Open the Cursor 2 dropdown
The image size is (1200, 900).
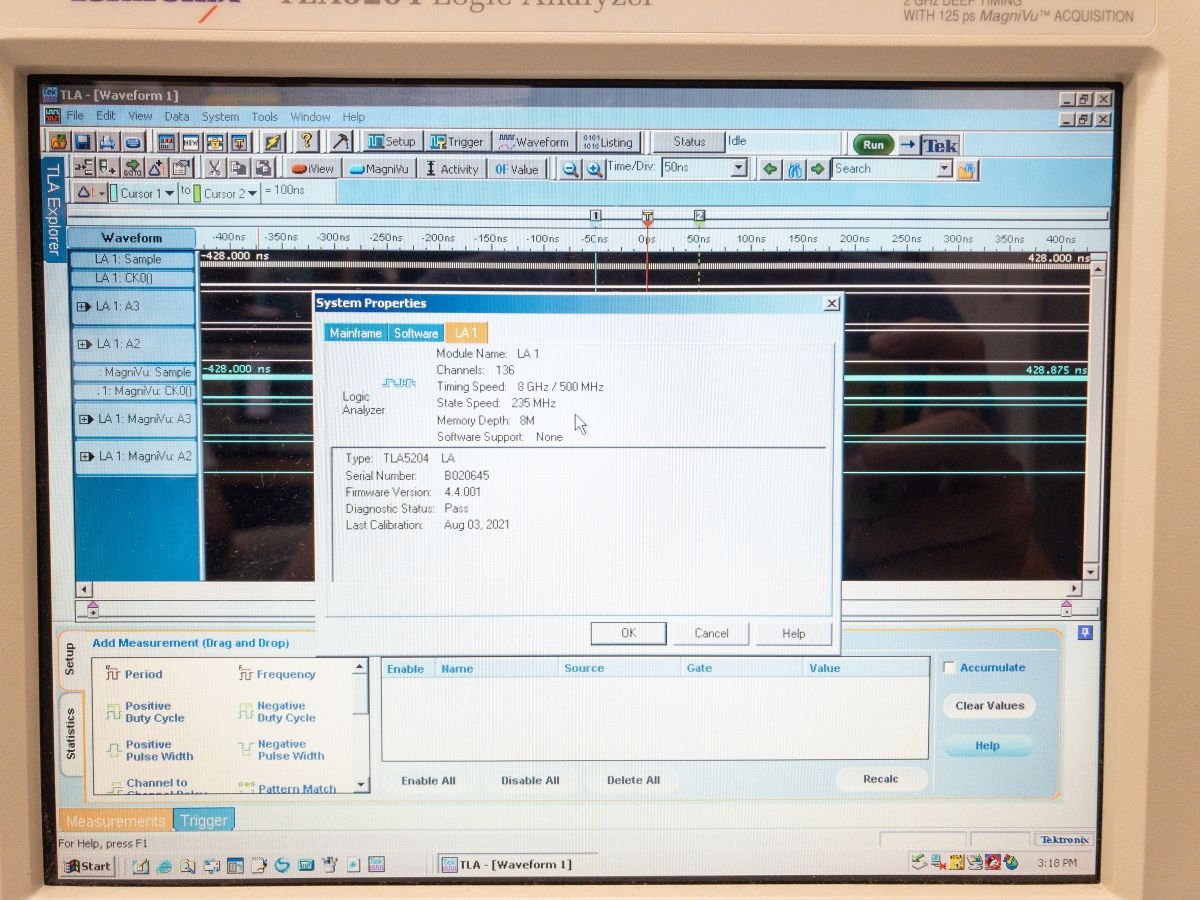pyautogui.click(x=252, y=193)
